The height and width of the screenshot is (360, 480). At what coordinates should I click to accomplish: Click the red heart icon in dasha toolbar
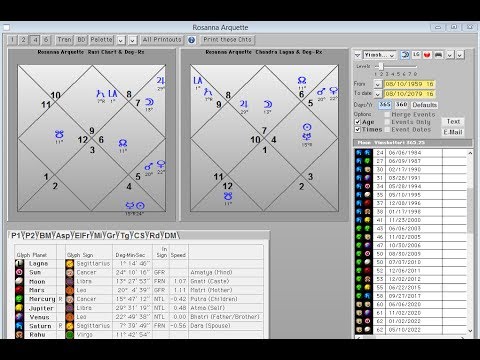click(427, 55)
